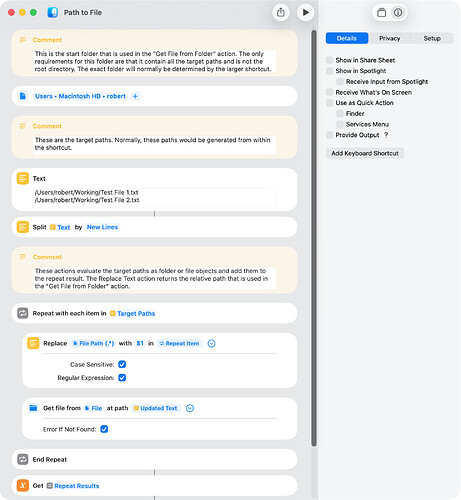Image resolution: width=461 pixels, height=500 pixels.
Task: Collapse the Replace action options chevron
Action: [211, 343]
